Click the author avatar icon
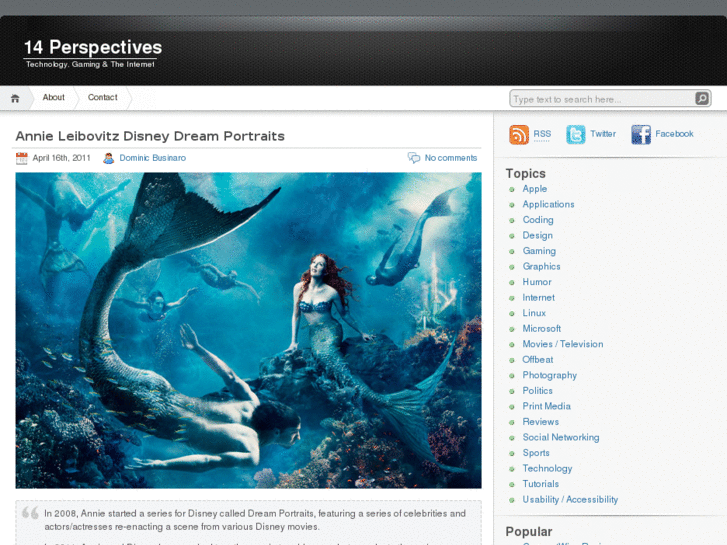727x545 pixels. pos(108,158)
